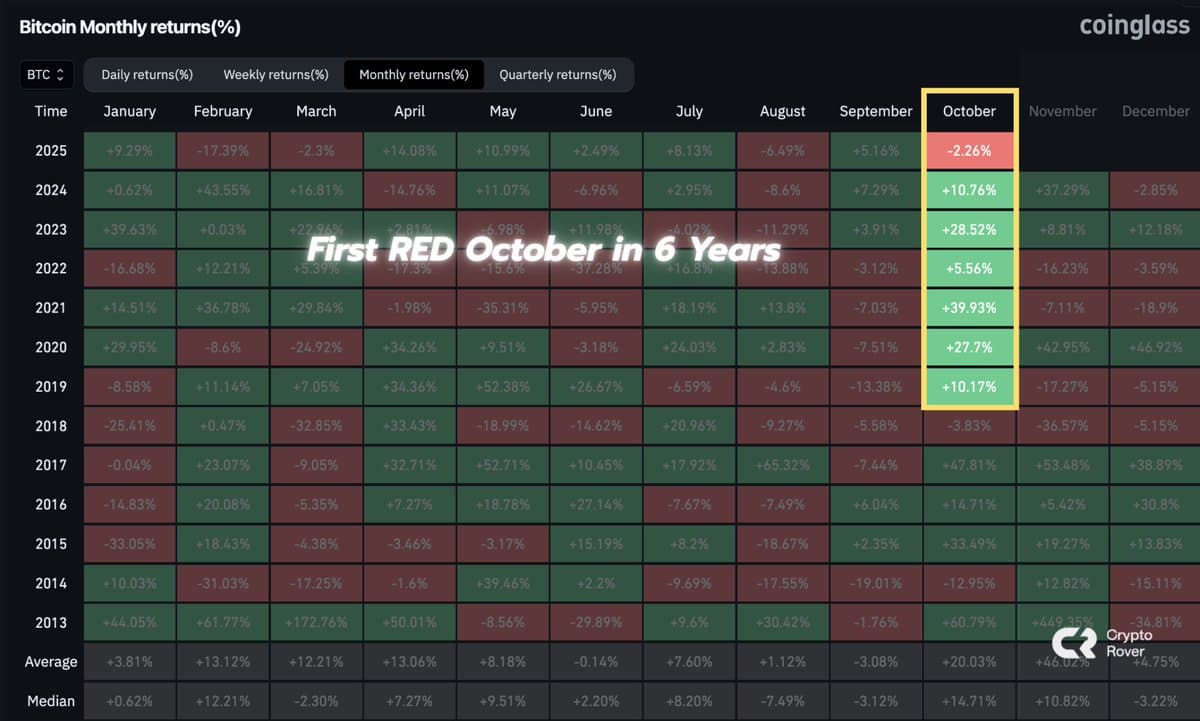Open the Quarterly returns(%) view

point(558,74)
